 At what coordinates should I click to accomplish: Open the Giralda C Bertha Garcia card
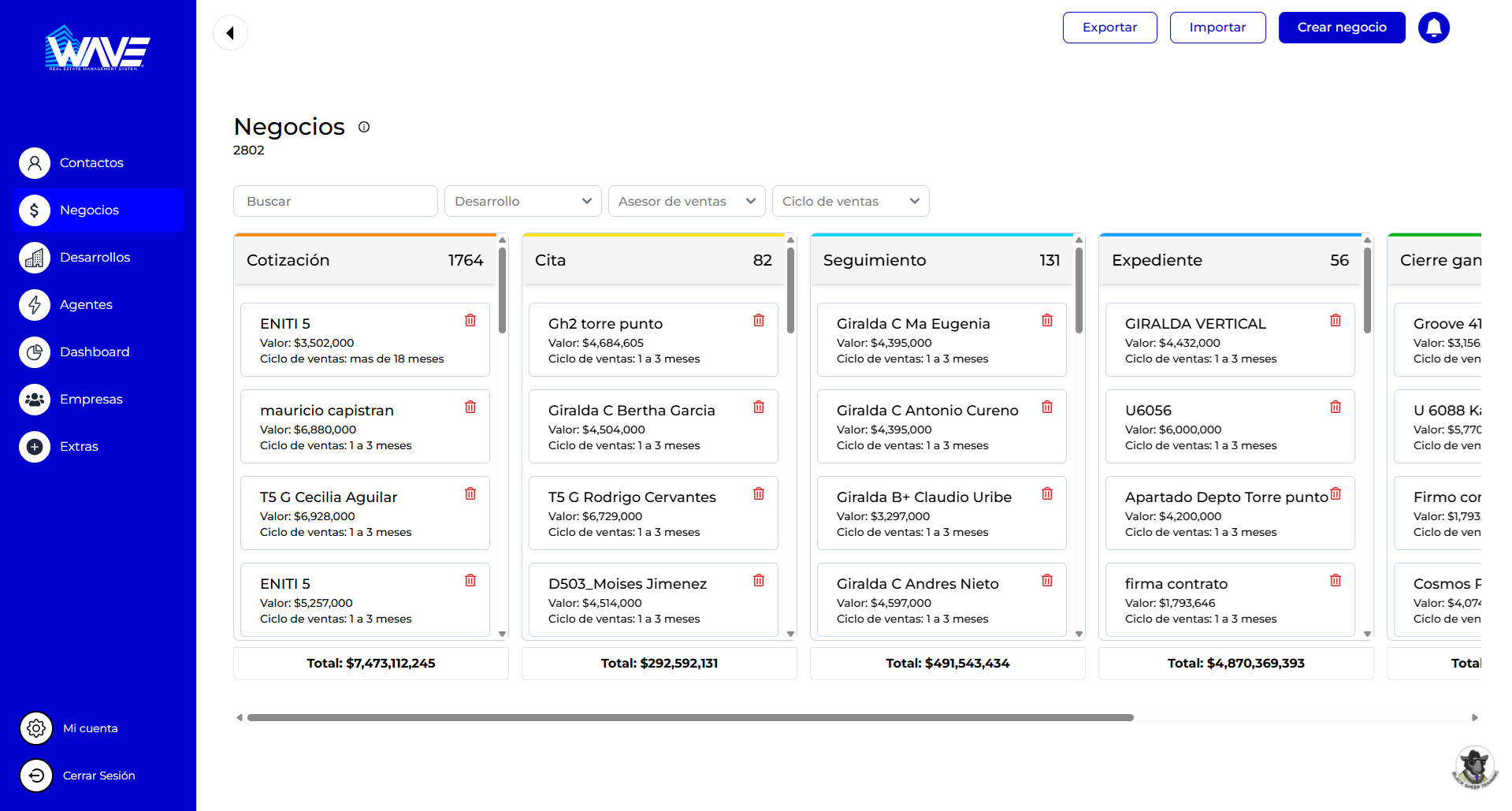(x=653, y=426)
